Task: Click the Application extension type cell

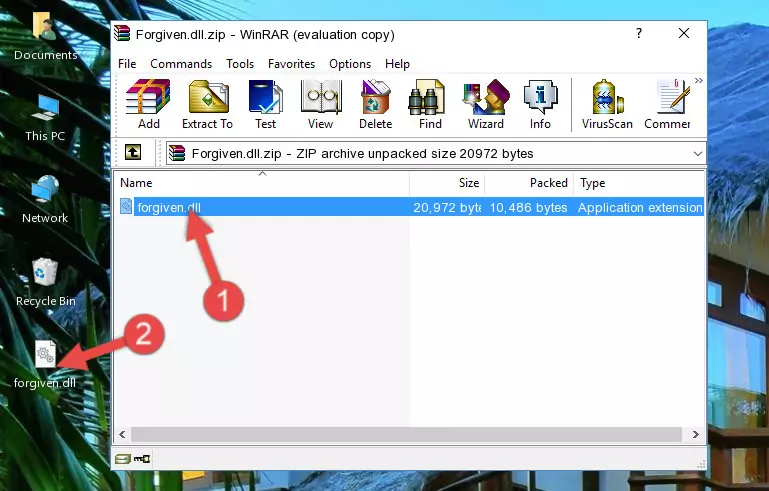Action: [640, 207]
